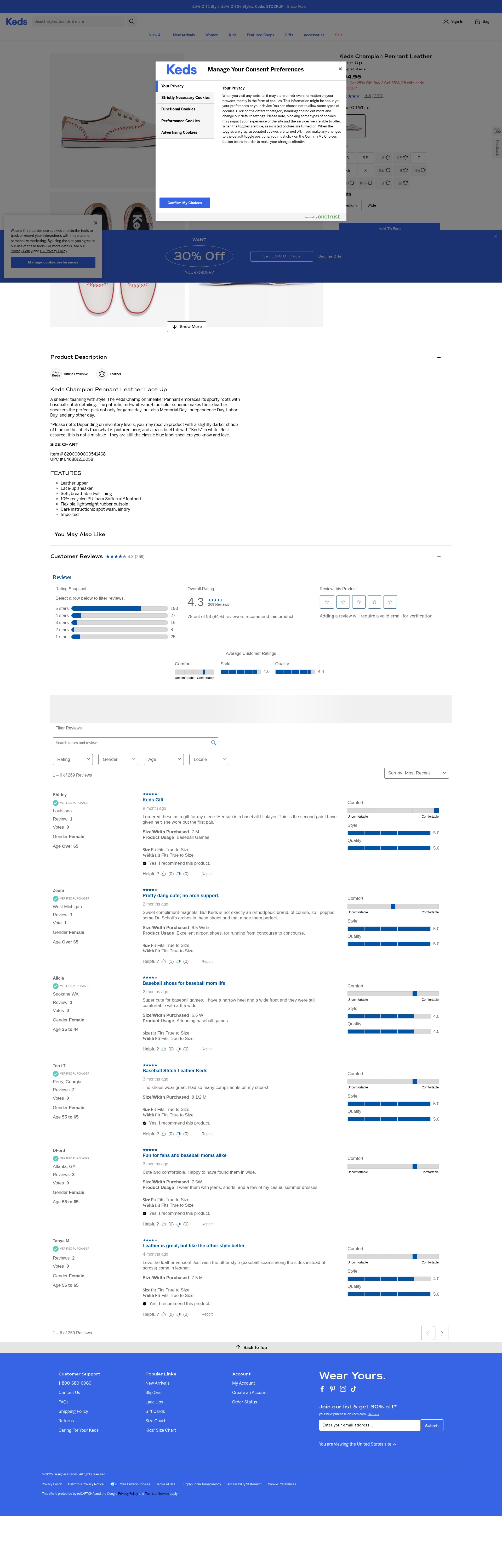502x1568 pixels.
Task: Open the Sale menu item
Action: [338, 35]
